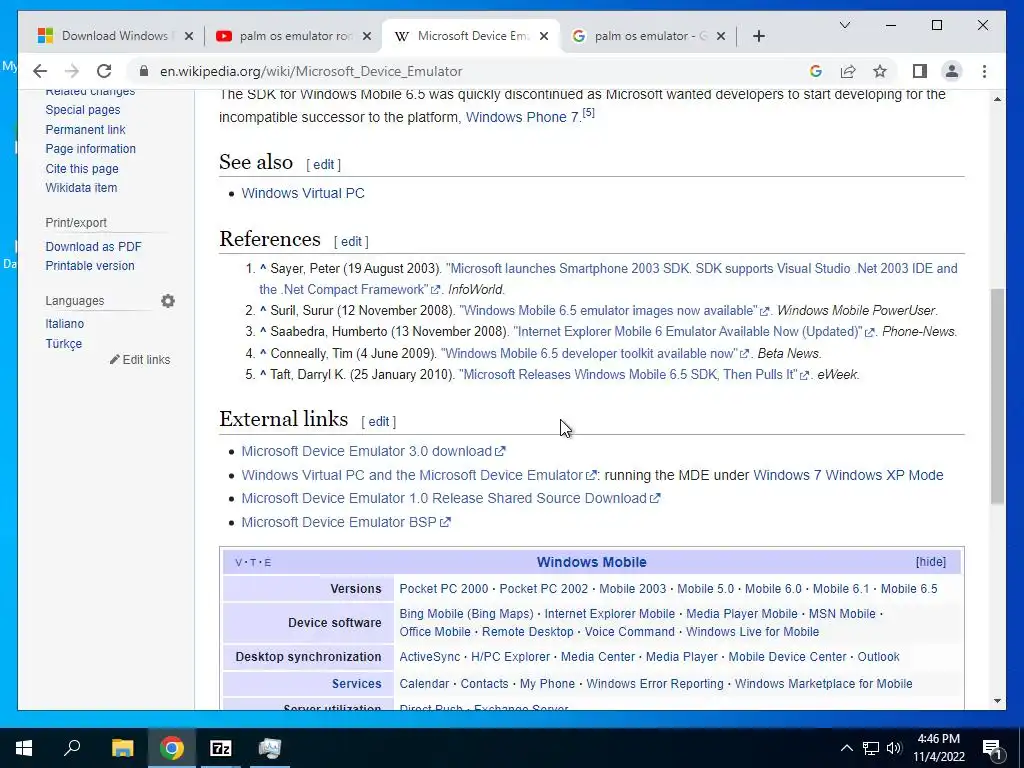
Task: Open Microsoft Device Emulator 3.0 download link
Action: (x=373, y=451)
